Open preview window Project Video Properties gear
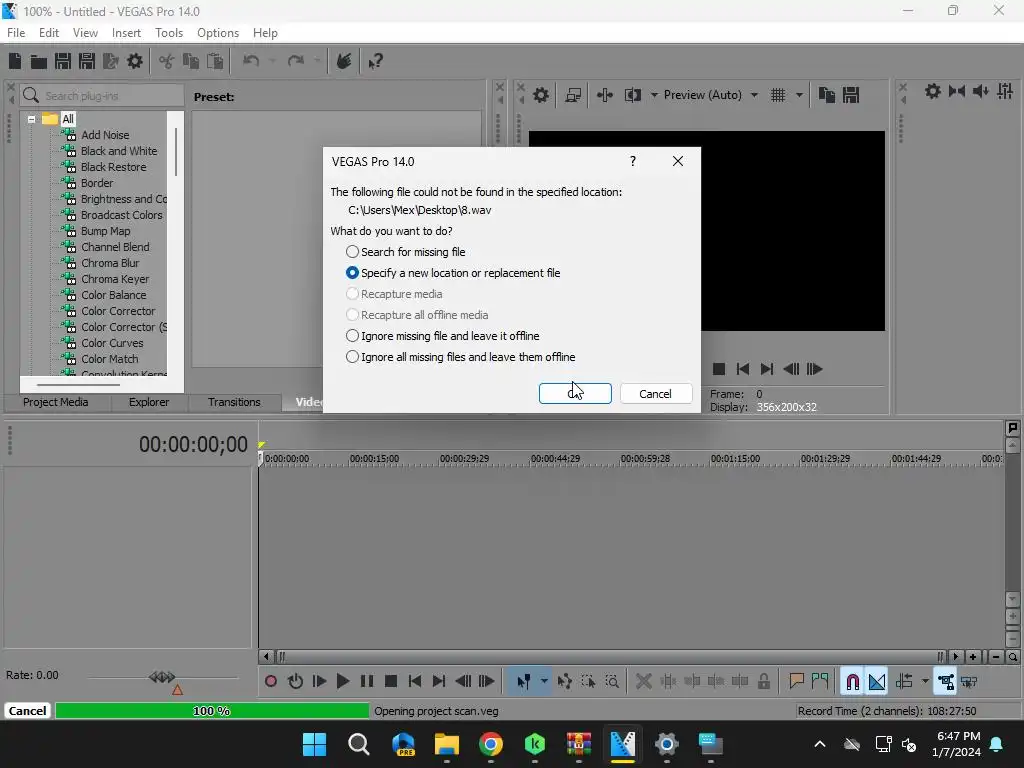The width and height of the screenshot is (1024, 768). [x=541, y=95]
